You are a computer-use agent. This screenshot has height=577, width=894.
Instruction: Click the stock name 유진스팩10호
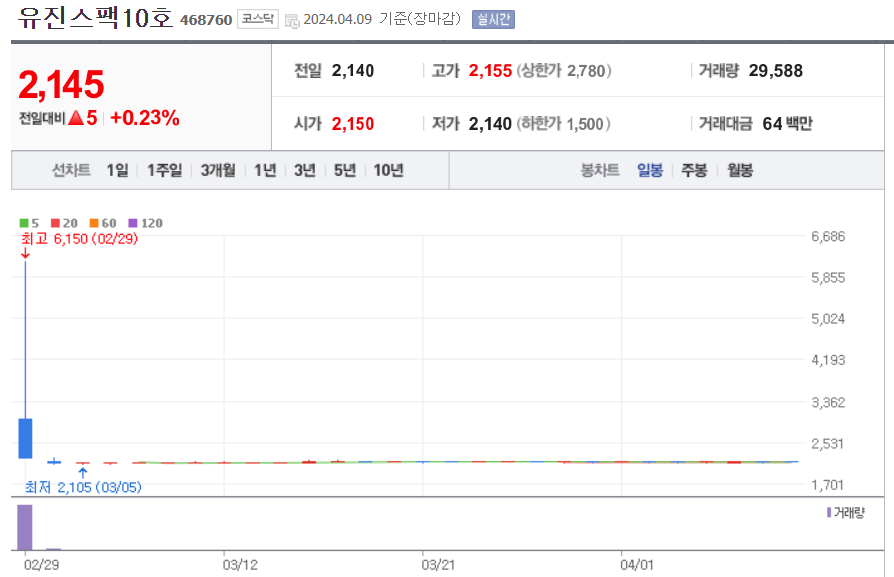tap(95, 18)
